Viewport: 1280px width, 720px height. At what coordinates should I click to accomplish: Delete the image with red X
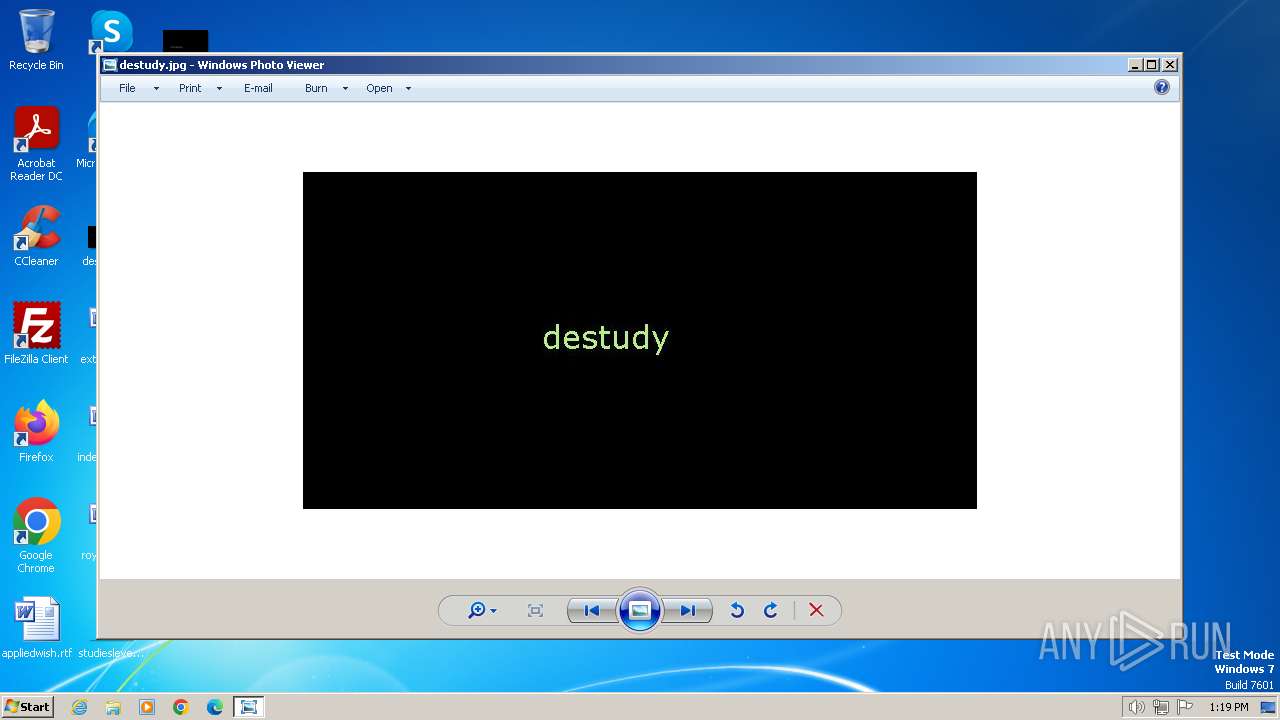[816, 610]
